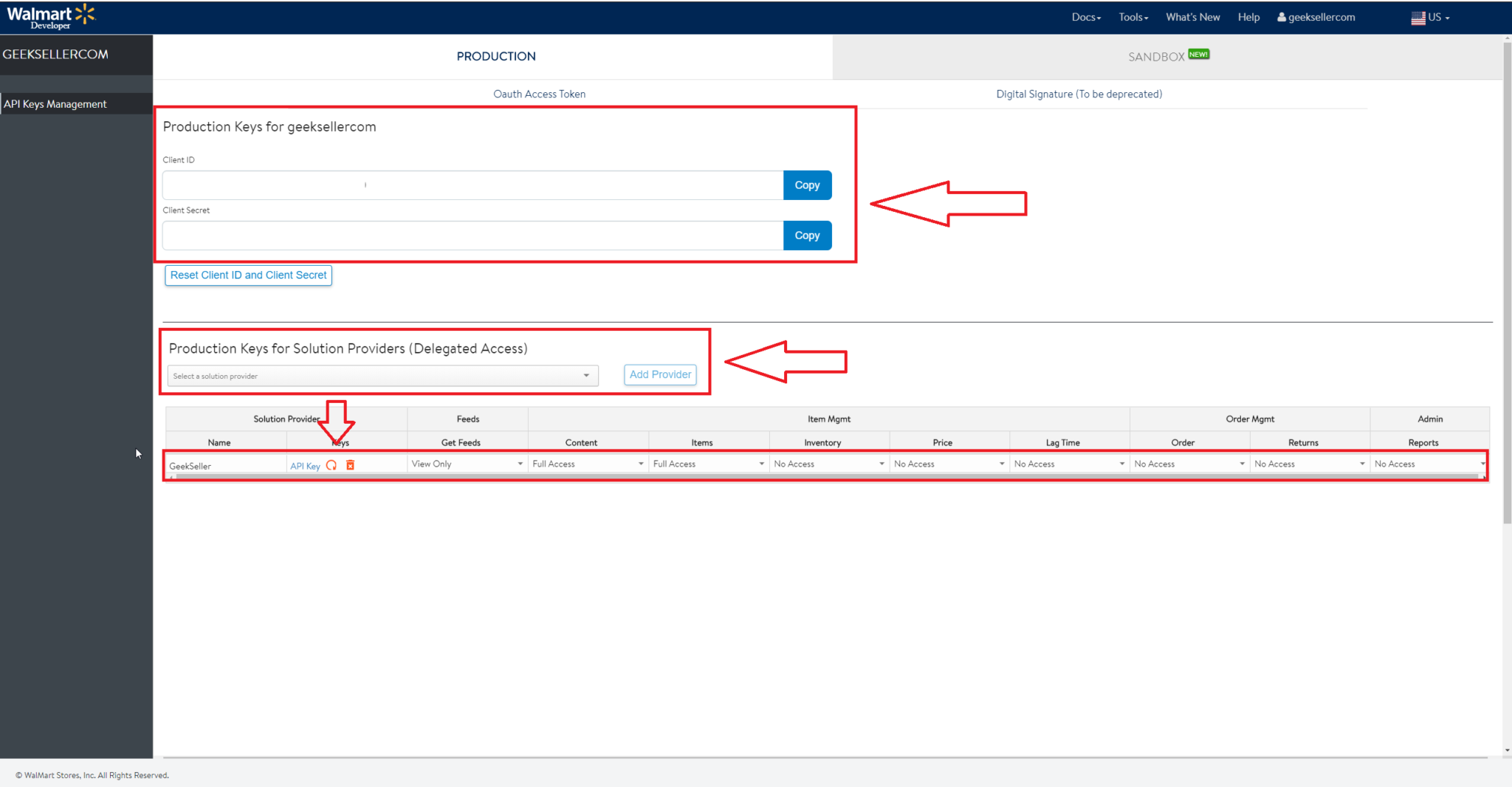The image size is (1512, 787).
Task: Click the Order Mgmt column header
Action: (x=1250, y=419)
